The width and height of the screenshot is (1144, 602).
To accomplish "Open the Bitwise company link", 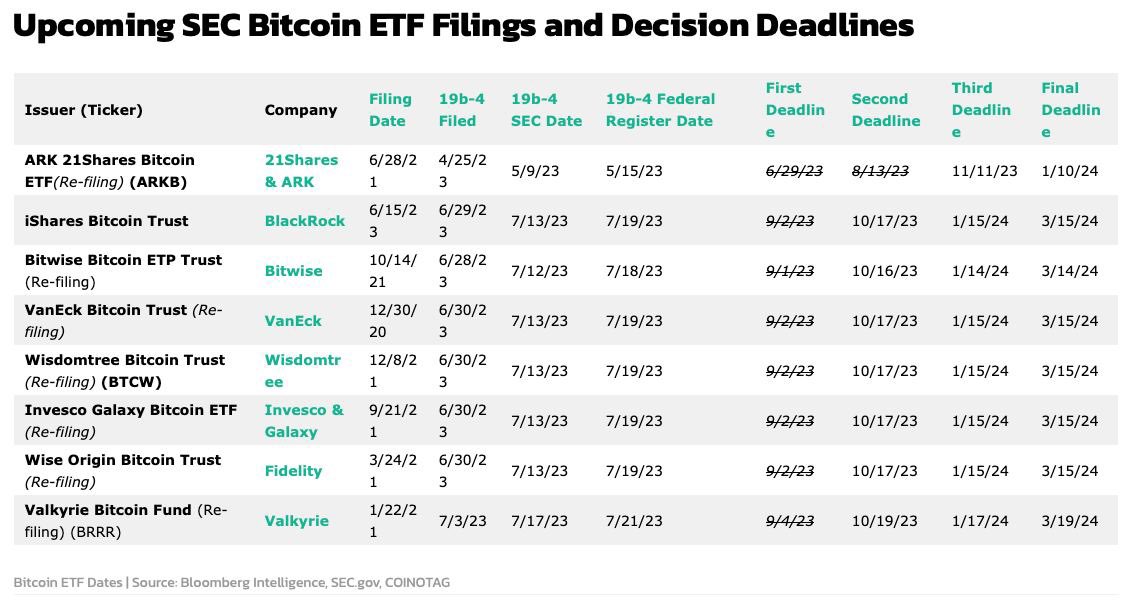I will 293,271.
